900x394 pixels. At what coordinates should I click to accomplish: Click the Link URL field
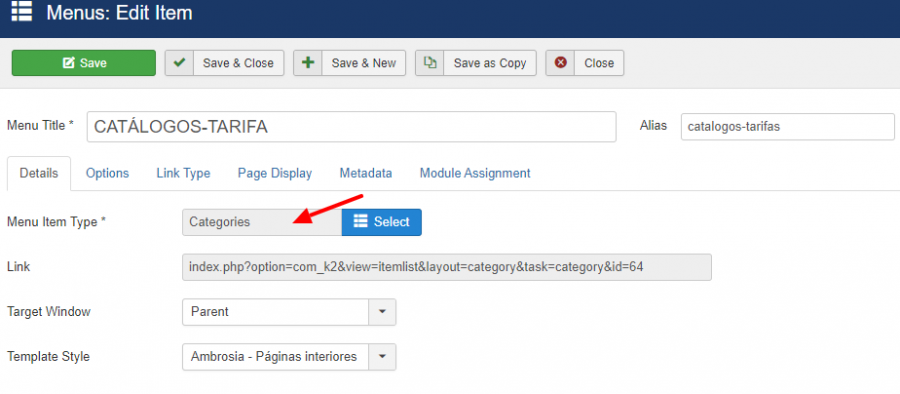point(447,267)
